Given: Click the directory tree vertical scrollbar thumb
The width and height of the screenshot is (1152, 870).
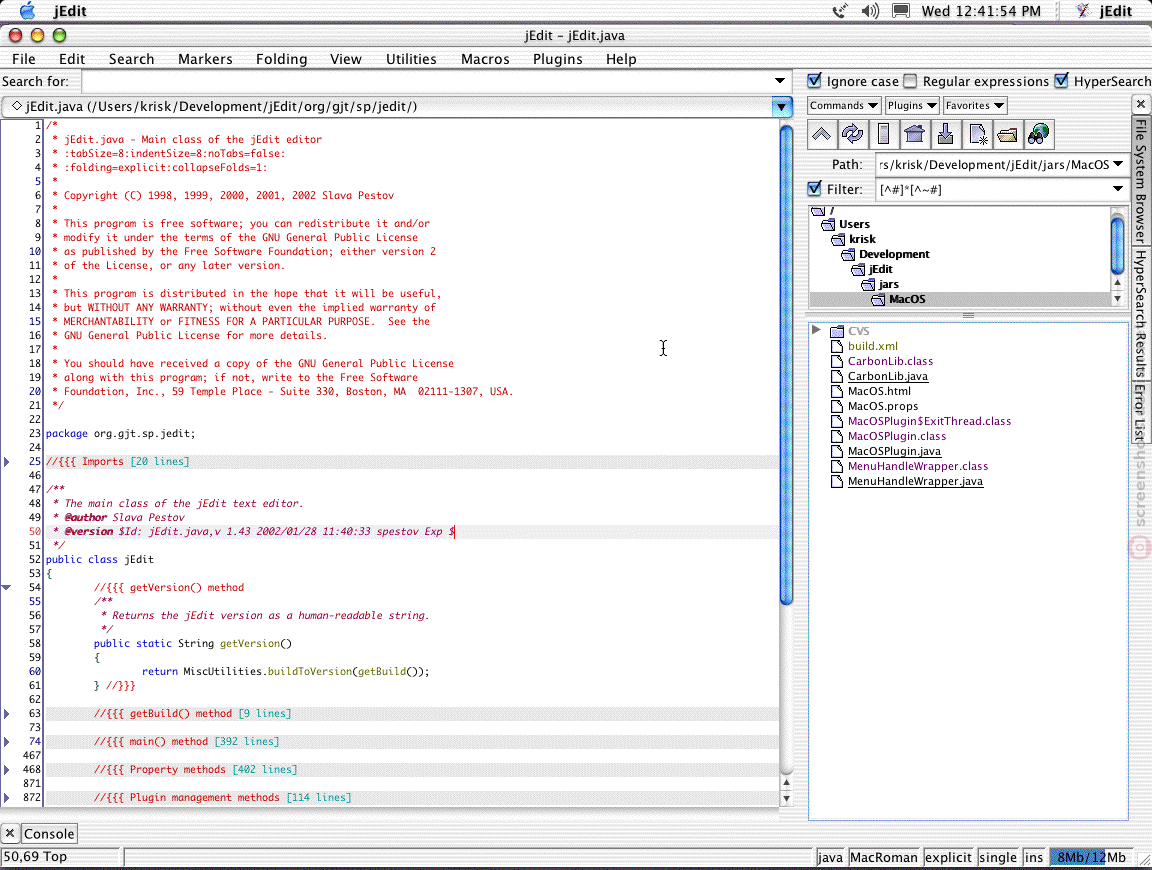Looking at the screenshot, I should point(1117,245).
